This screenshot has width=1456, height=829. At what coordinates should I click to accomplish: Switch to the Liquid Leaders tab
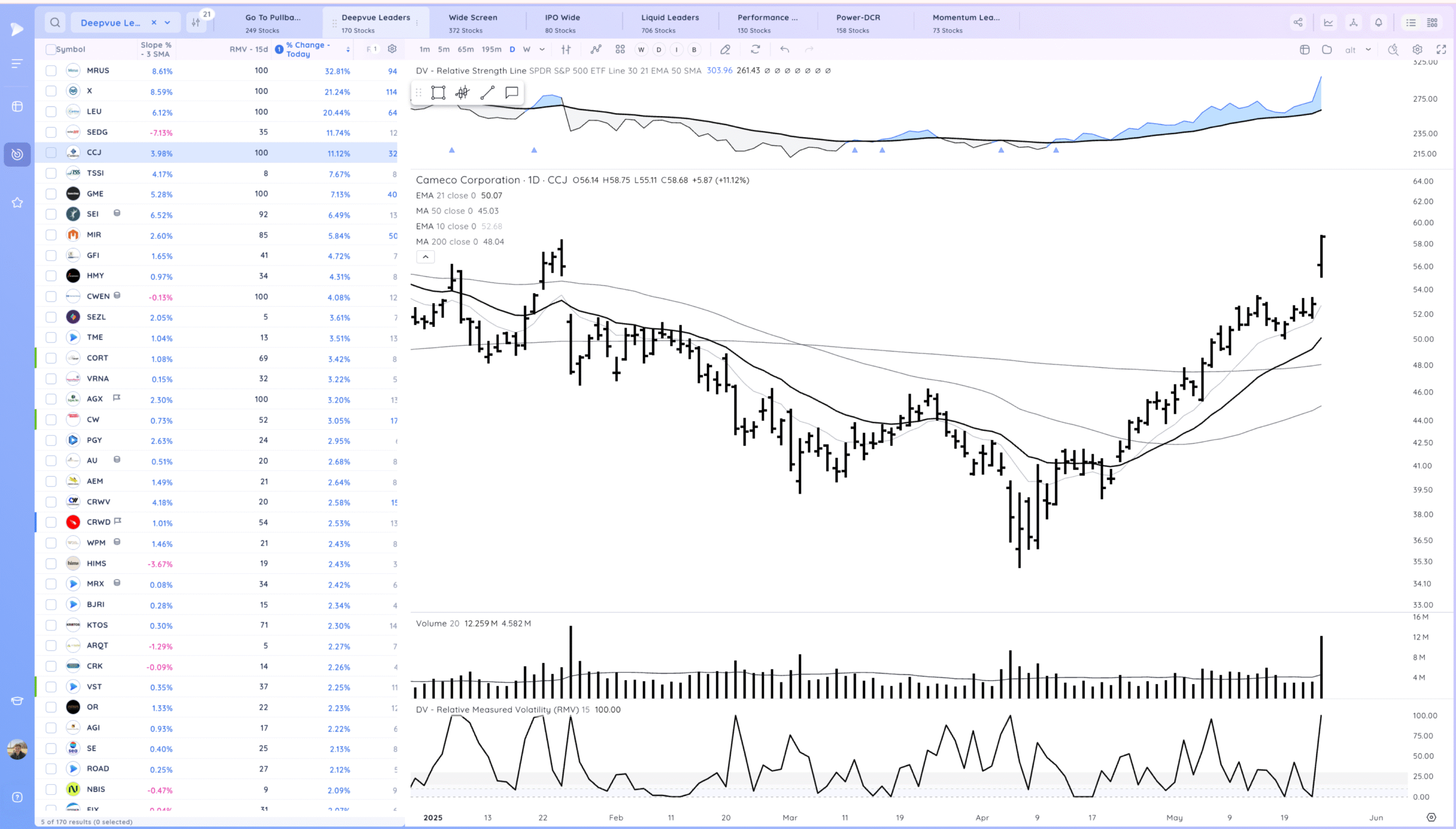(x=670, y=23)
